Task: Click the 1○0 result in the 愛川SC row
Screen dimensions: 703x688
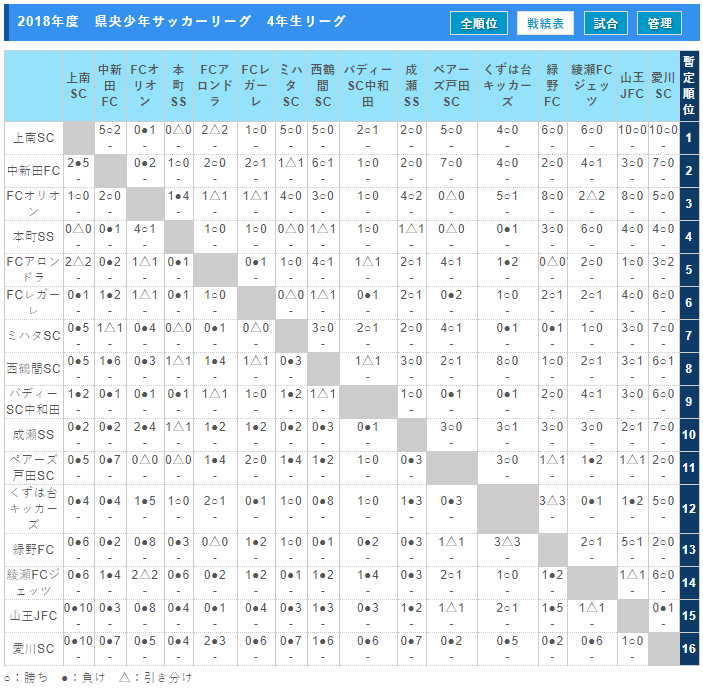Action: point(633,641)
